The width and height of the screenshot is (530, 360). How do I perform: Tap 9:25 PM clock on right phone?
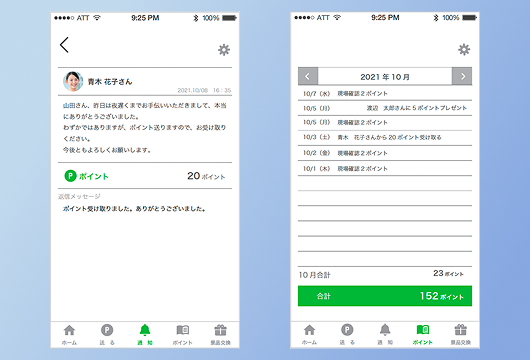tap(385, 18)
